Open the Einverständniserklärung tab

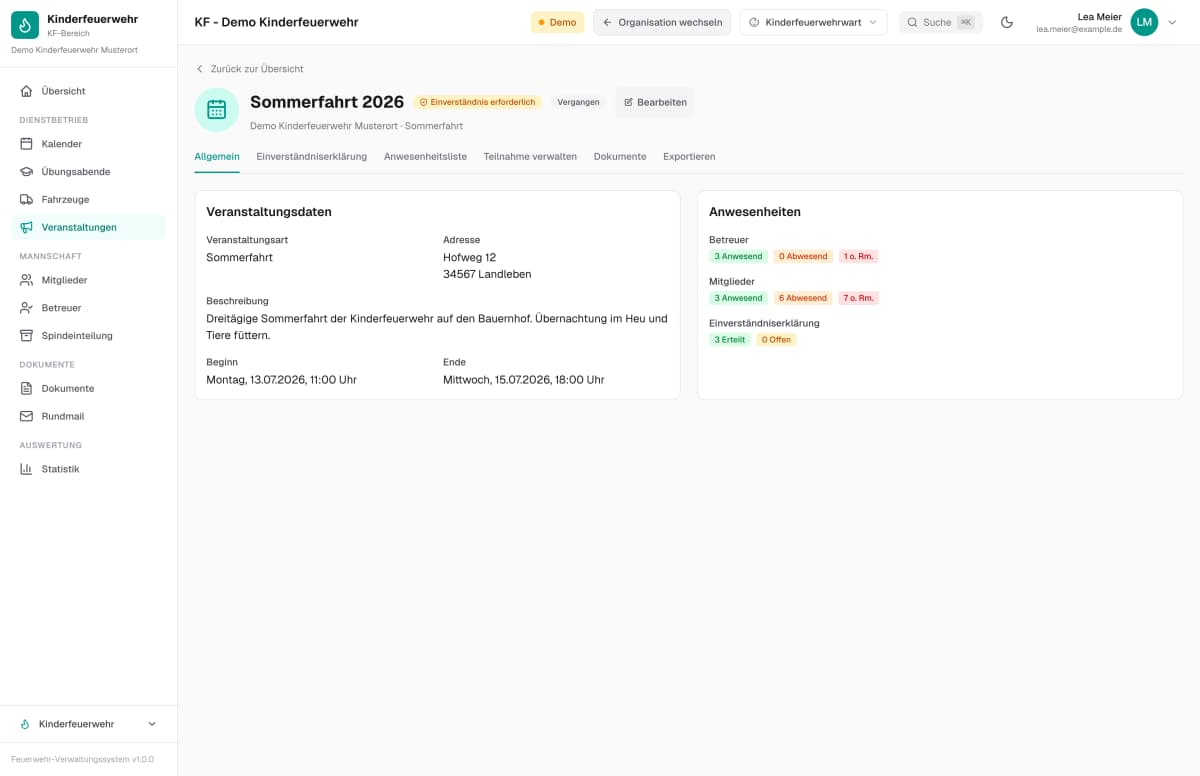point(312,157)
